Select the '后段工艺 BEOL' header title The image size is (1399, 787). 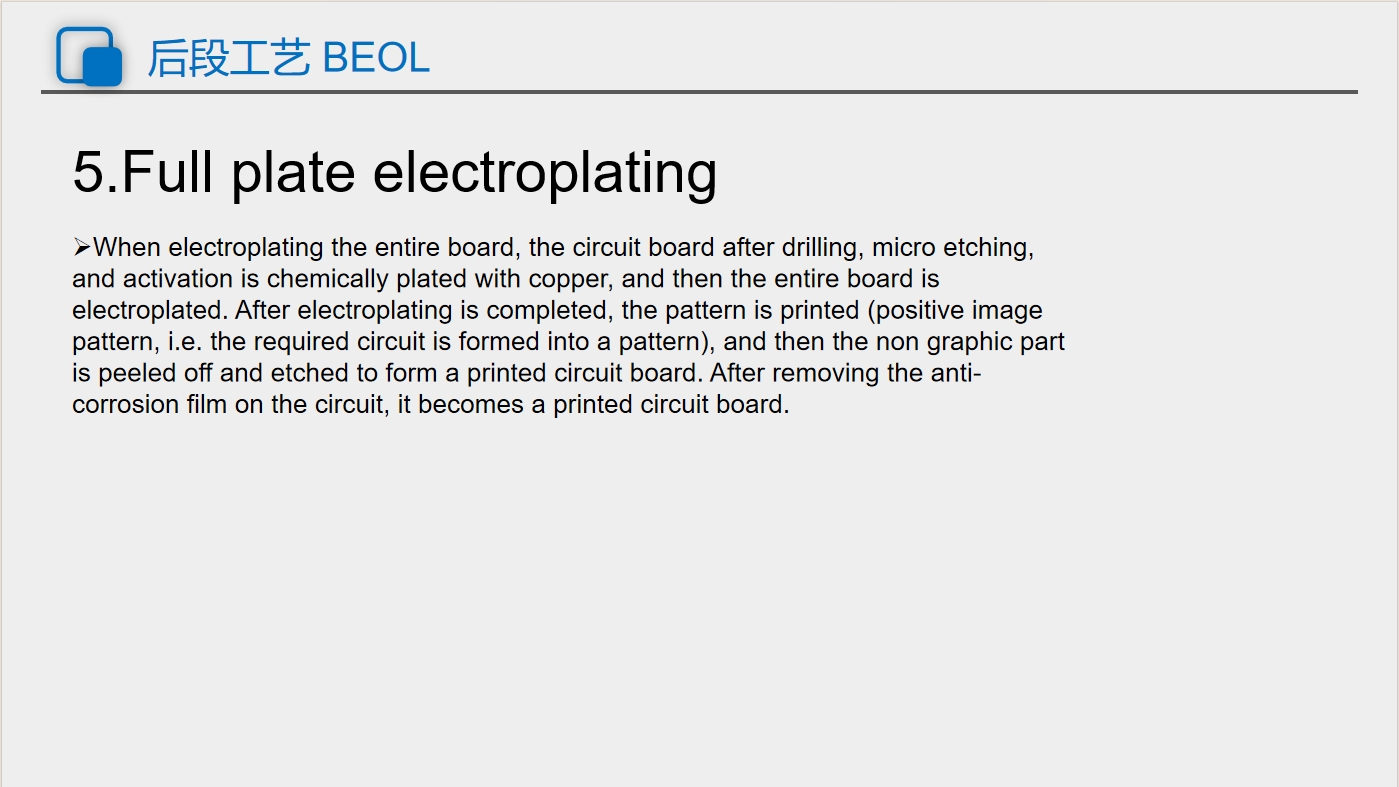[289, 58]
